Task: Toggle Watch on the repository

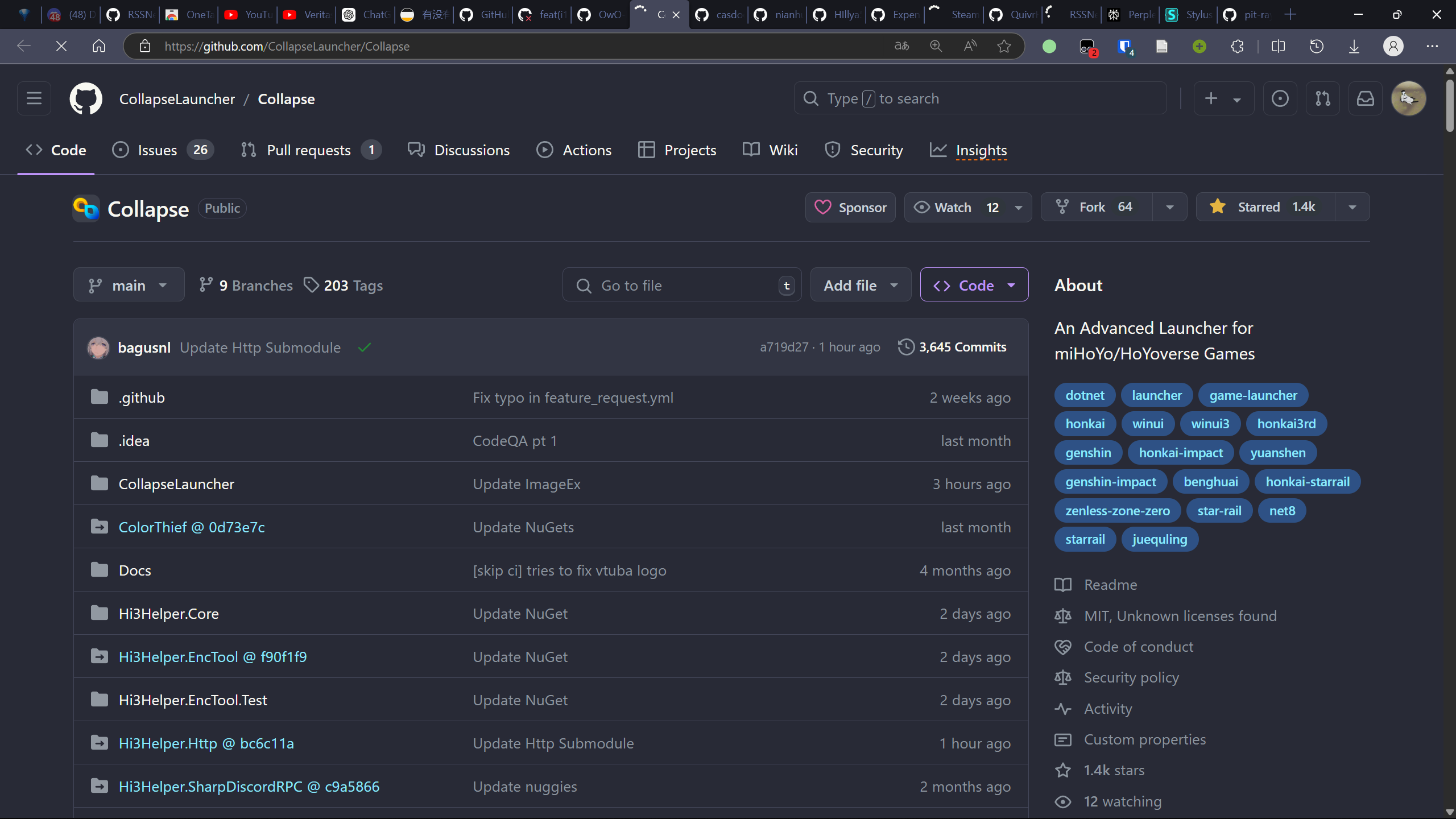Action: coord(954,207)
